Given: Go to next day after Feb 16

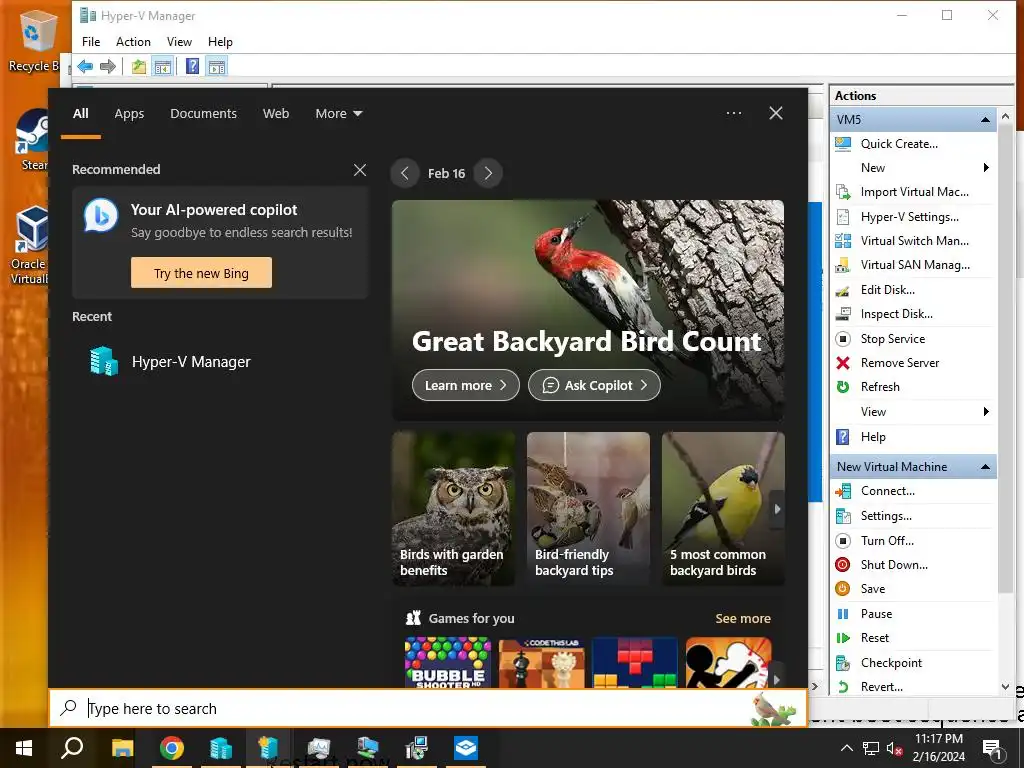Looking at the screenshot, I should tap(488, 173).
